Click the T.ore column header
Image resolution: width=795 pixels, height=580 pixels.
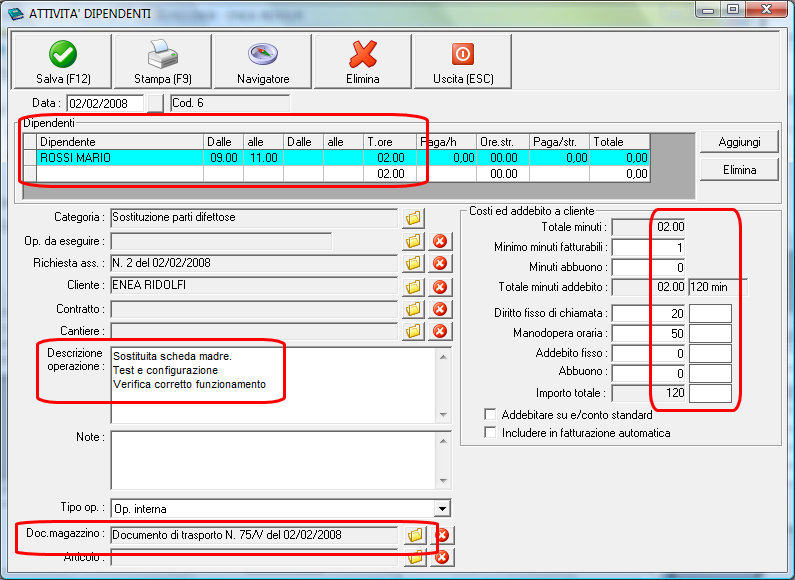coord(390,142)
